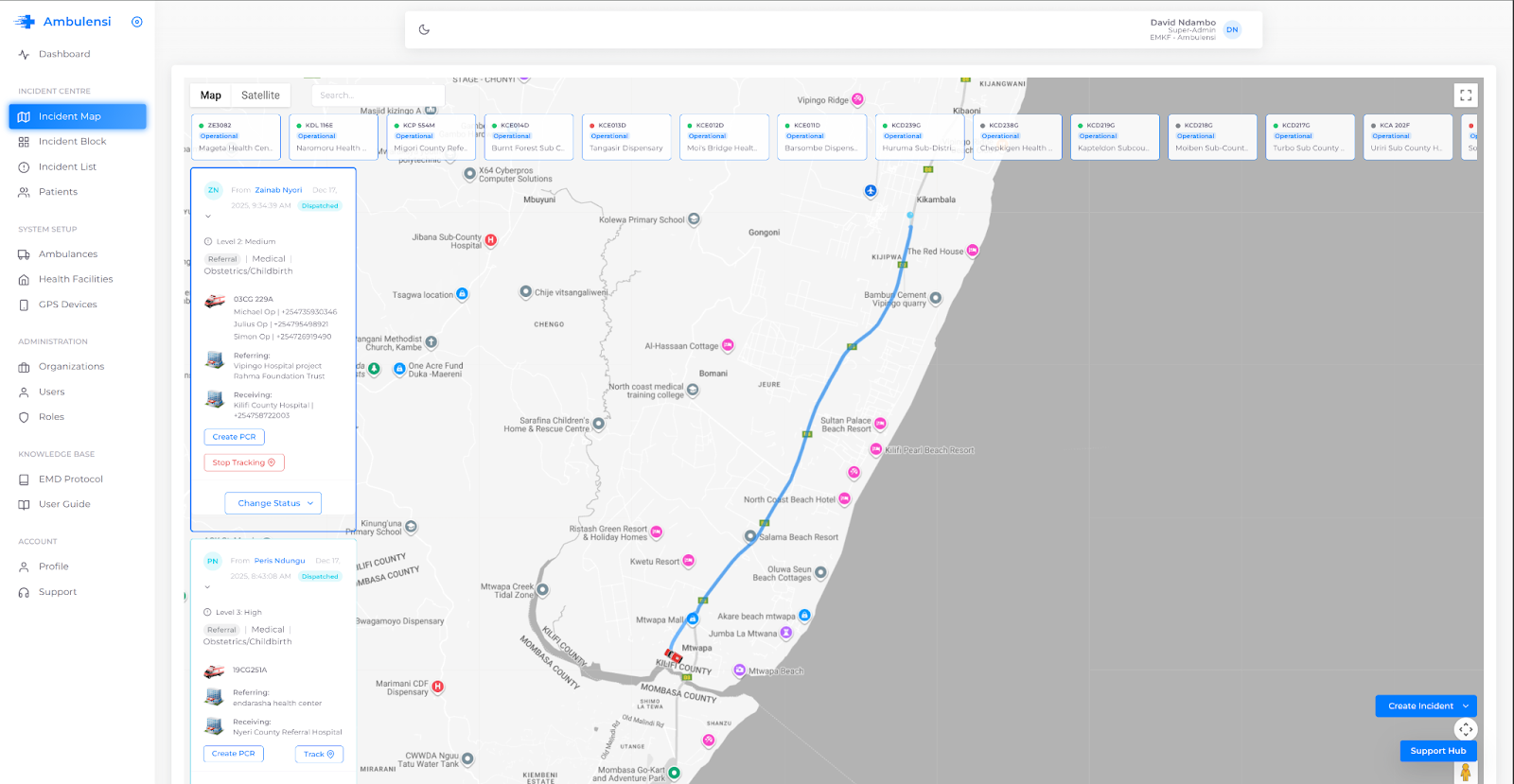Click the red ambulance marker near Mtwapa
Viewport: 1514px width, 784px height.
click(674, 655)
